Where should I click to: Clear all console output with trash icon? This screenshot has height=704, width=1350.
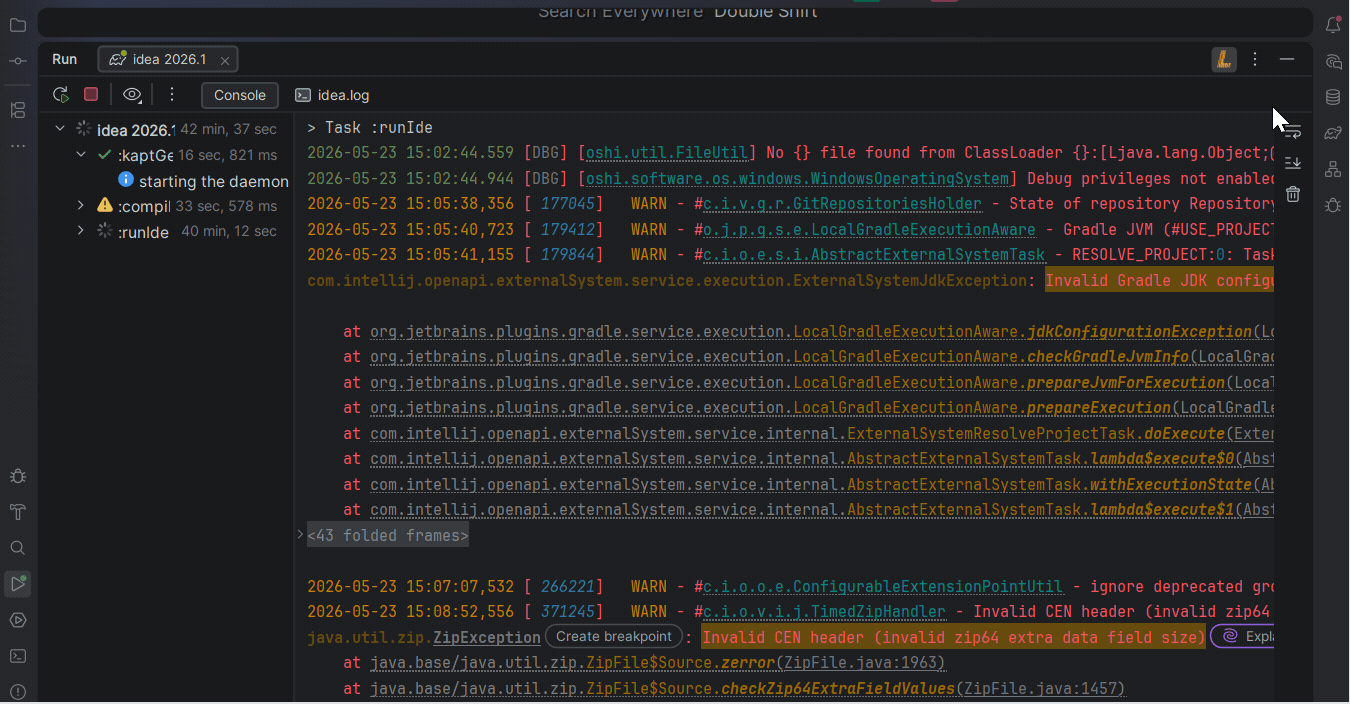1293,194
